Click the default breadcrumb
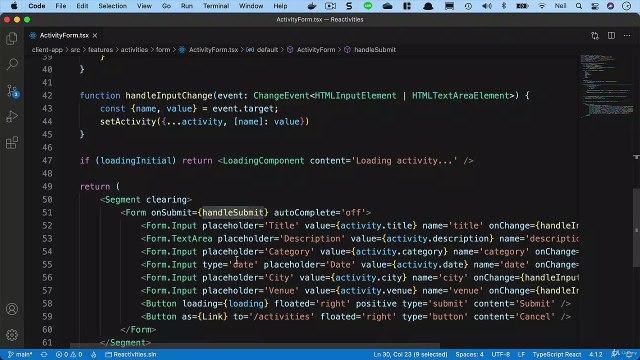 coord(262,50)
